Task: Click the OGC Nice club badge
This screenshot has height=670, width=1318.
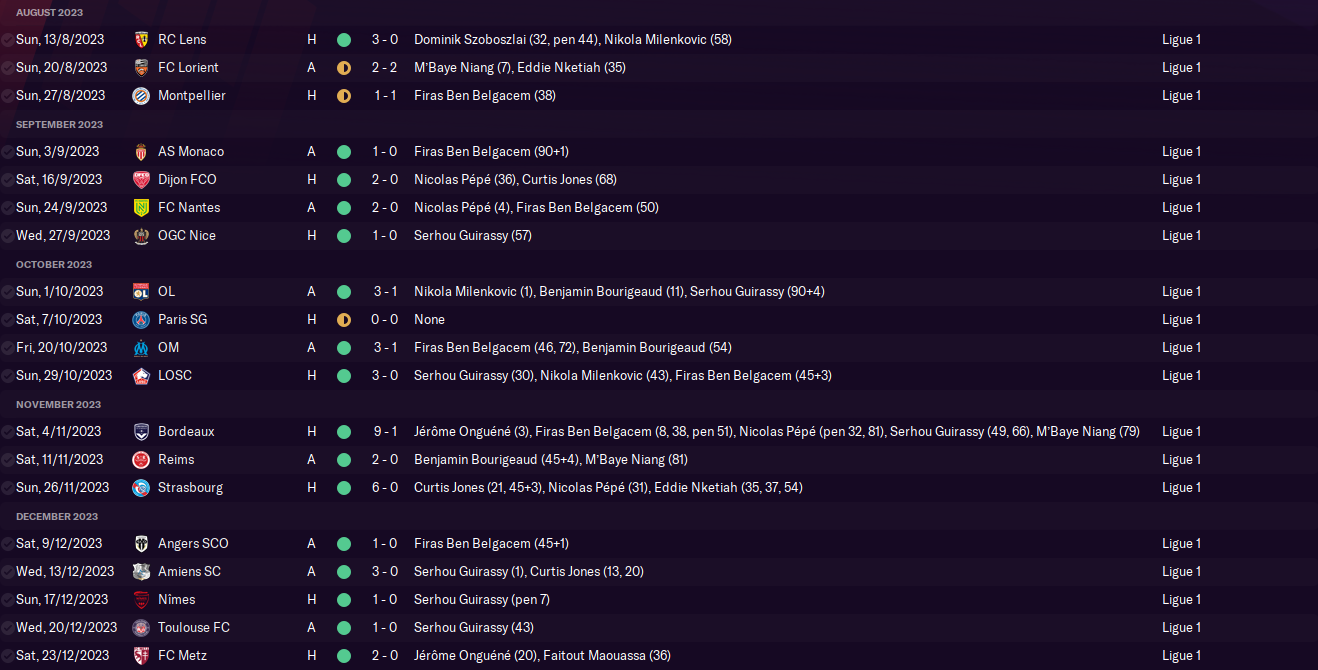Action: pyautogui.click(x=141, y=236)
